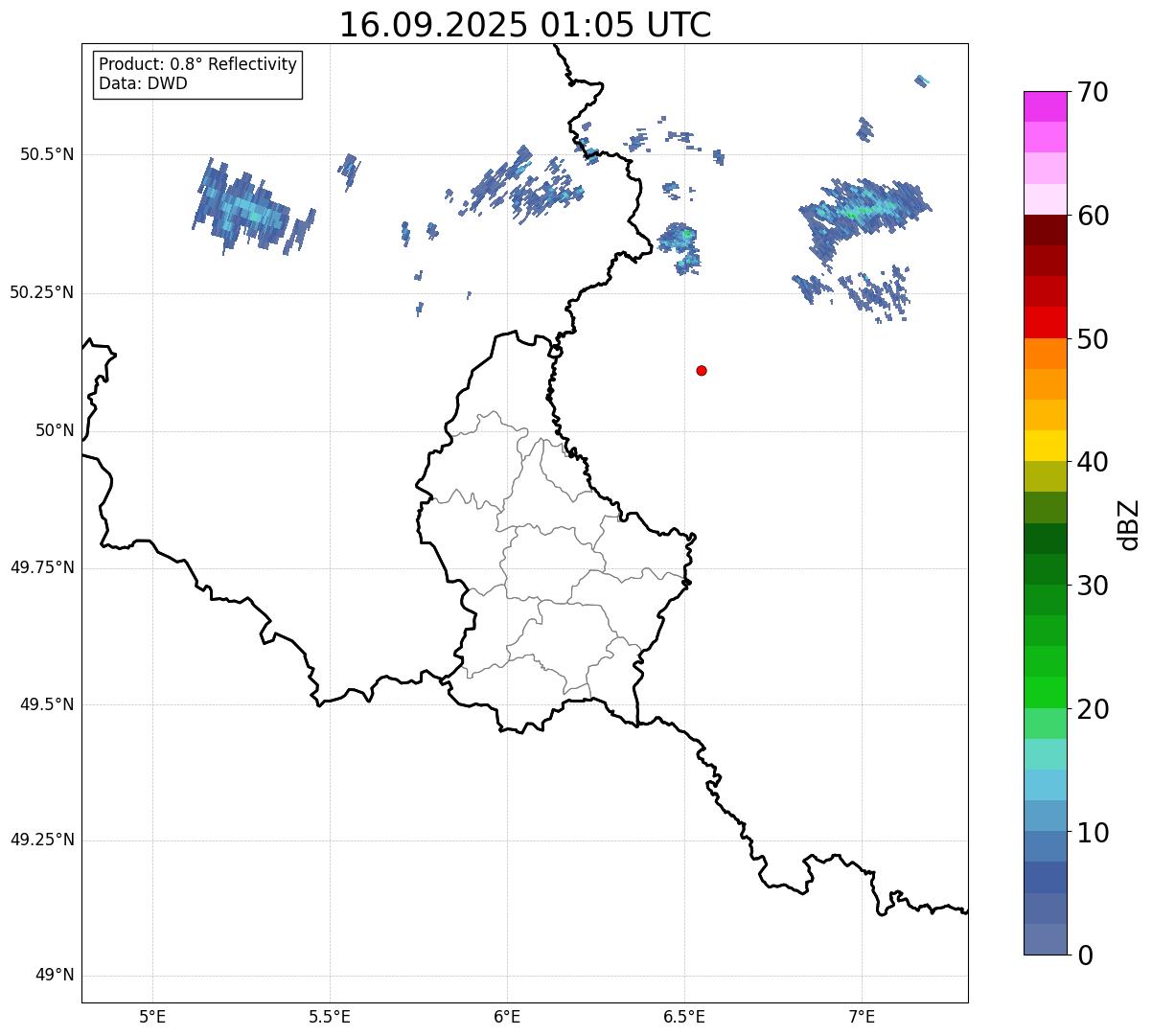Click the 49°N latitude tick label
This screenshot has height=1036, width=1152.
coord(55,976)
